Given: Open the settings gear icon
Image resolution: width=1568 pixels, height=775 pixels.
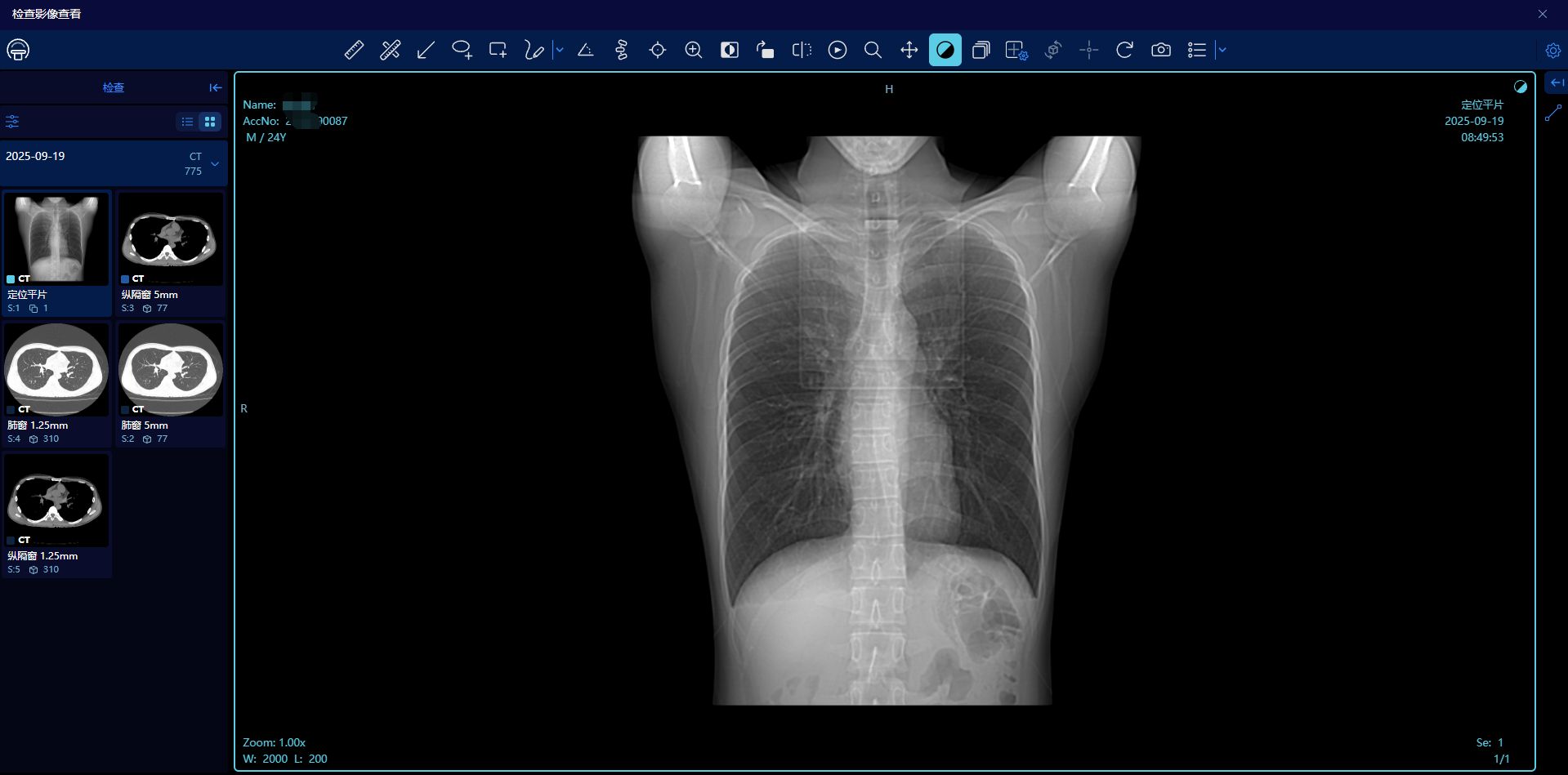Looking at the screenshot, I should tap(1553, 51).
